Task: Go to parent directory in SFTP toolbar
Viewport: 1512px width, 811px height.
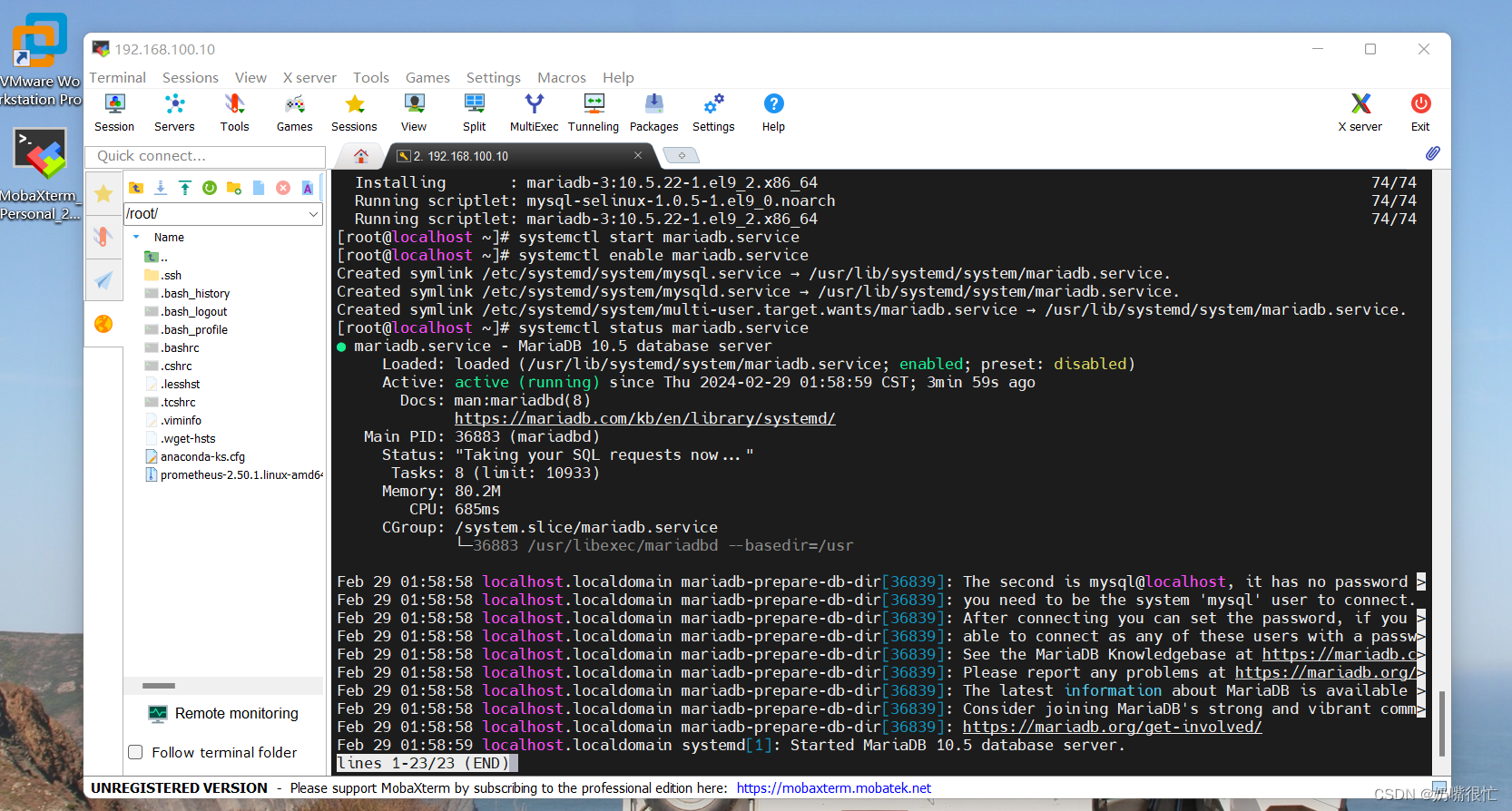Action: tap(136, 188)
